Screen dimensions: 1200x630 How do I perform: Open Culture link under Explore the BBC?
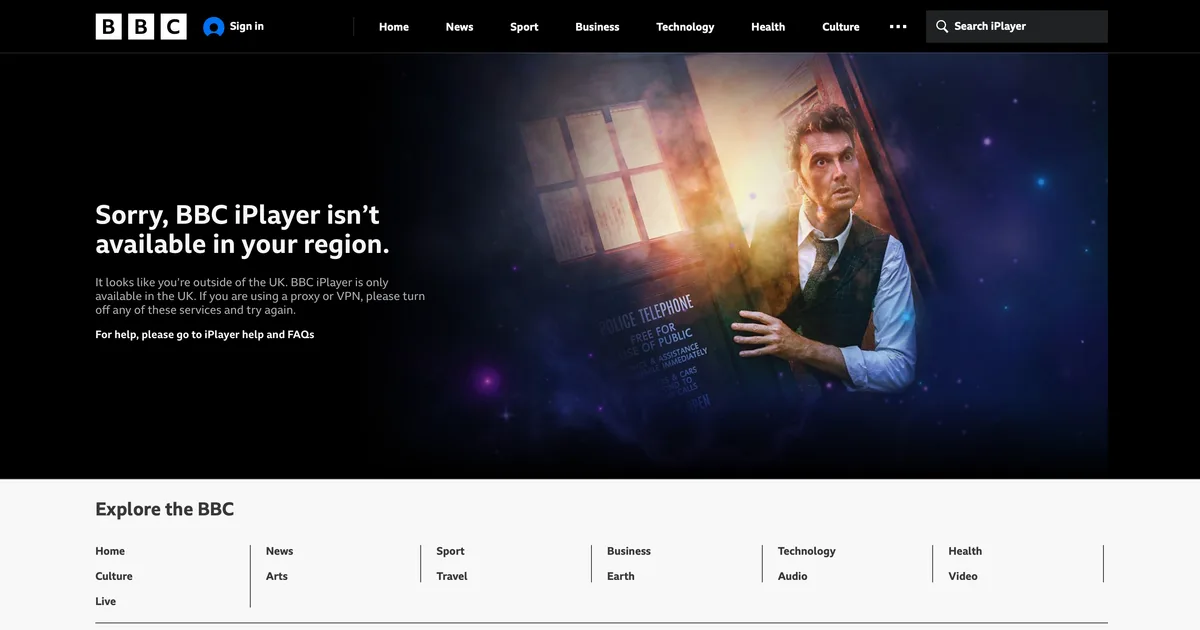(114, 576)
